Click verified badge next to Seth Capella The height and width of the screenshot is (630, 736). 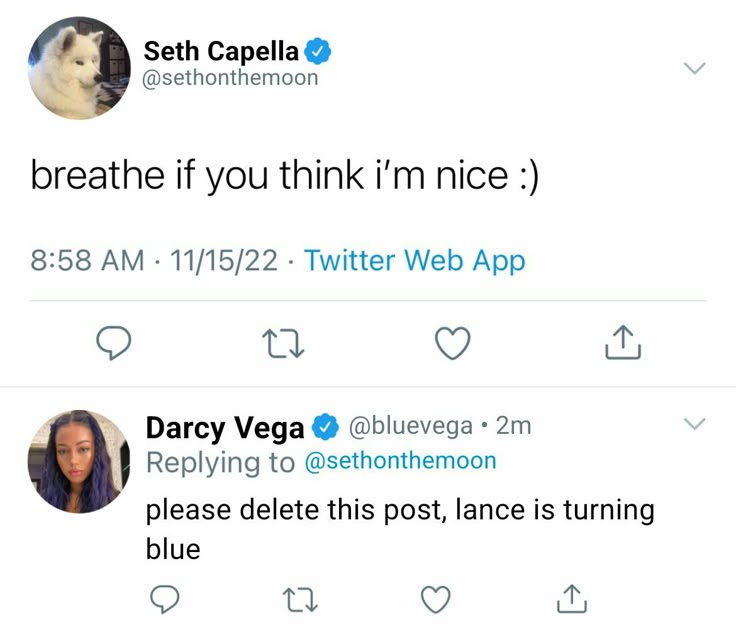318,50
